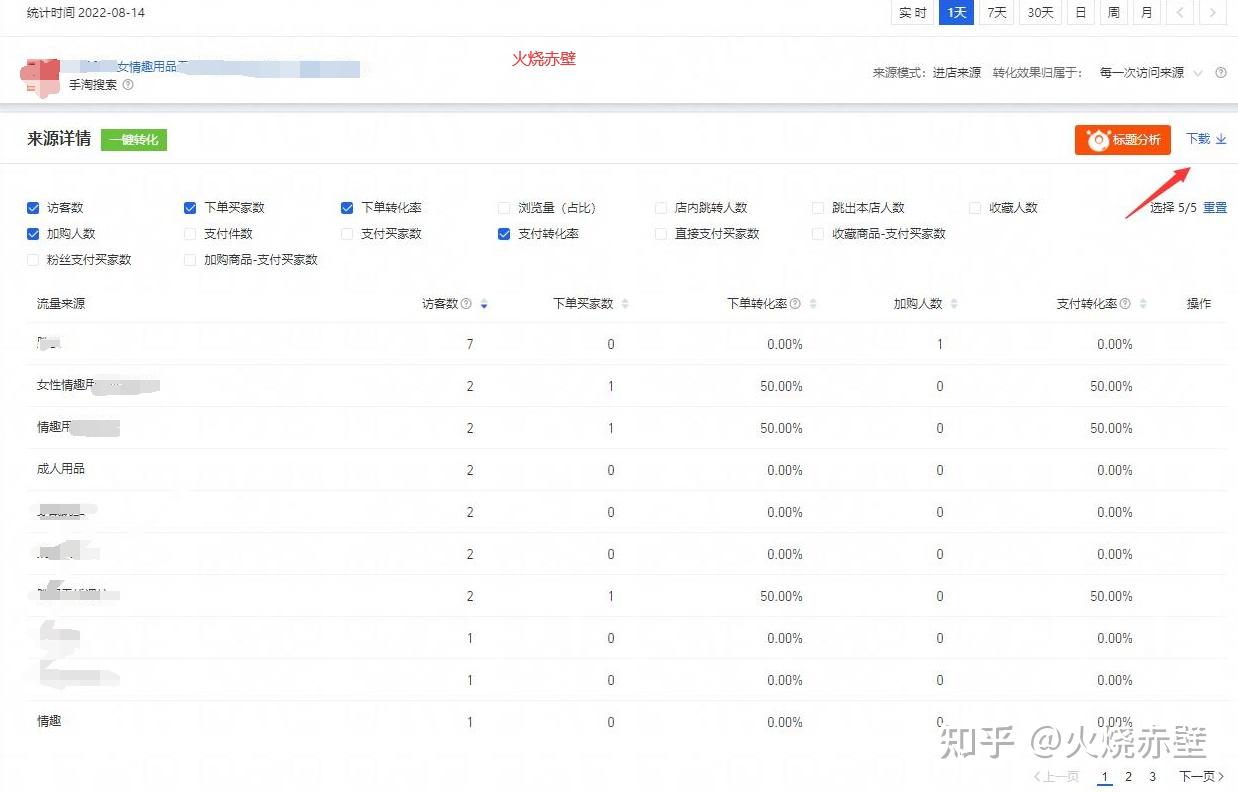The height and width of the screenshot is (792, 1238).
Task: Click the 一键转化 green button
Action: tap(134, 140)
